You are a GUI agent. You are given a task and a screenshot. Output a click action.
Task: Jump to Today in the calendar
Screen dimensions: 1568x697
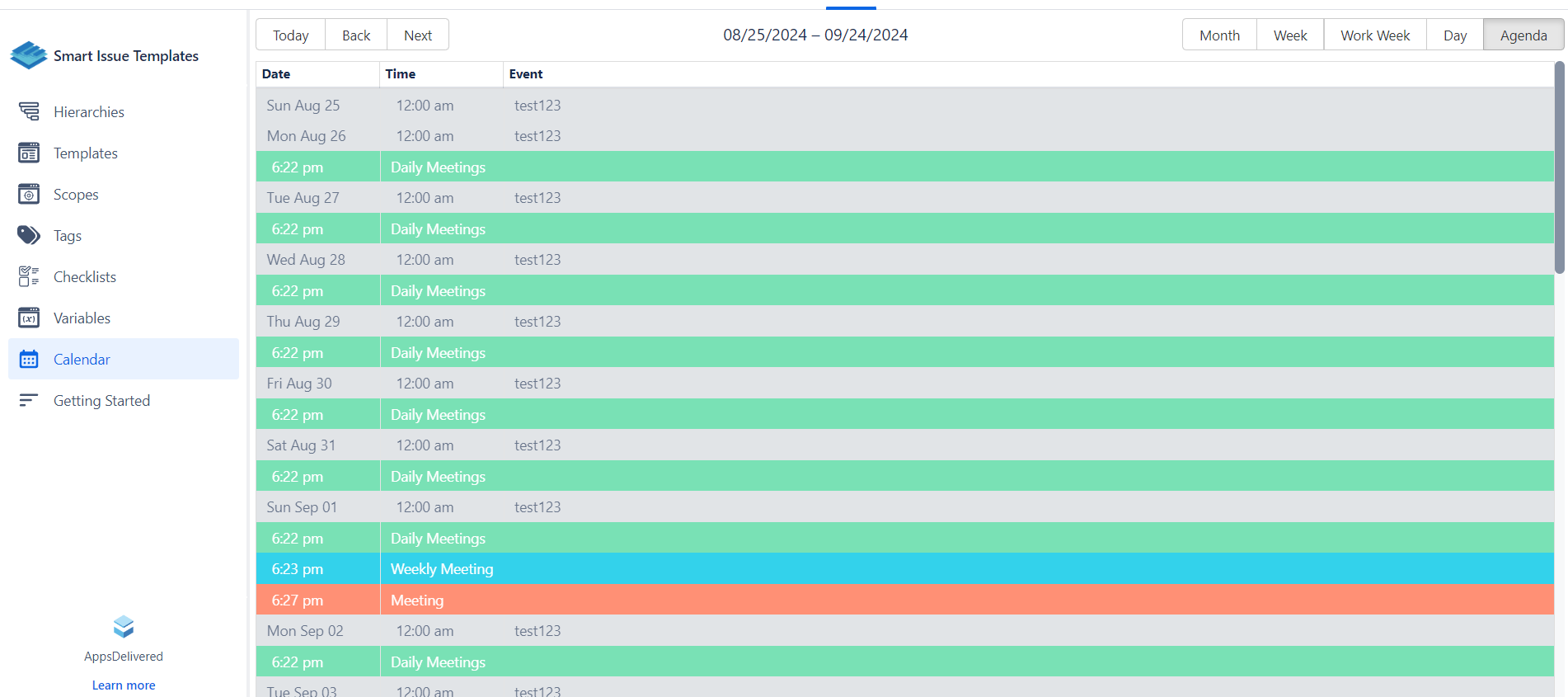click(290, 35)
